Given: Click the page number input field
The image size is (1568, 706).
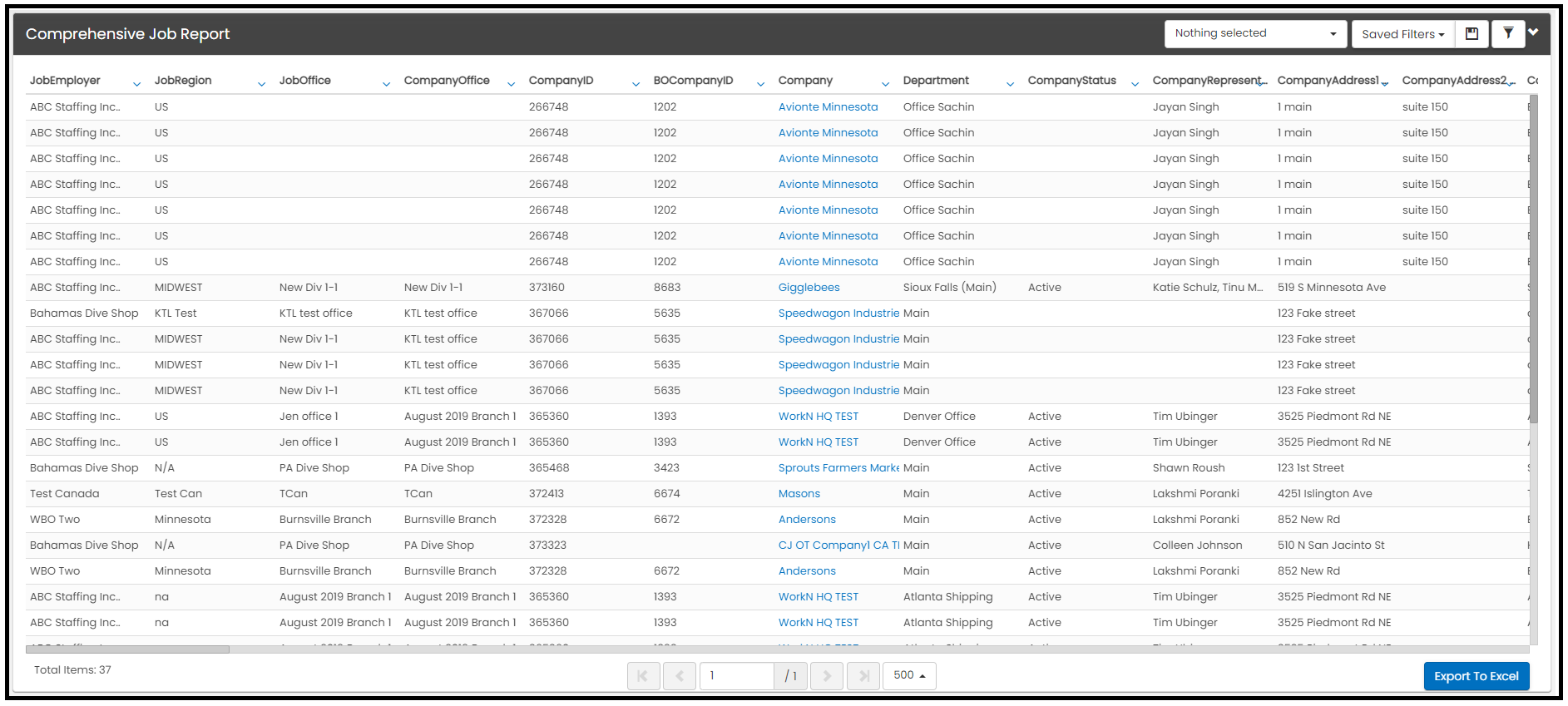Looking at the screenshot, I should coord(737,676).
